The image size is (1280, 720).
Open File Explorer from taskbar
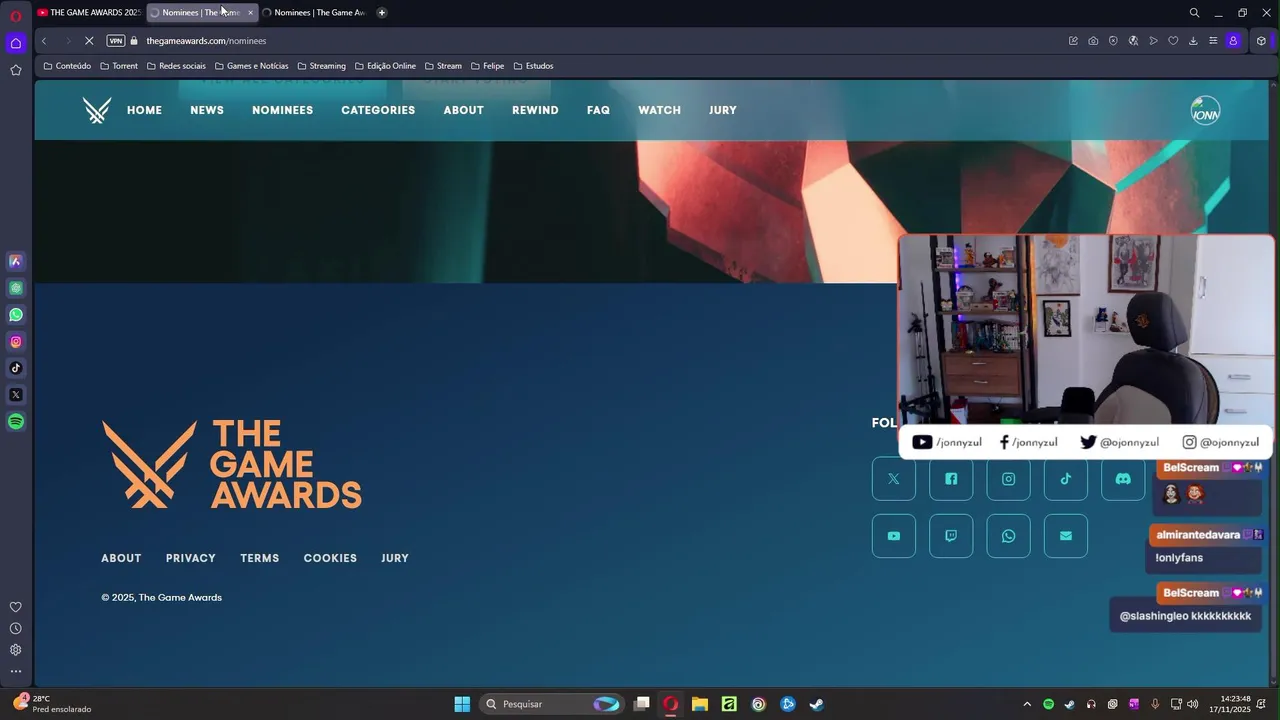click(x=700, y=704)
